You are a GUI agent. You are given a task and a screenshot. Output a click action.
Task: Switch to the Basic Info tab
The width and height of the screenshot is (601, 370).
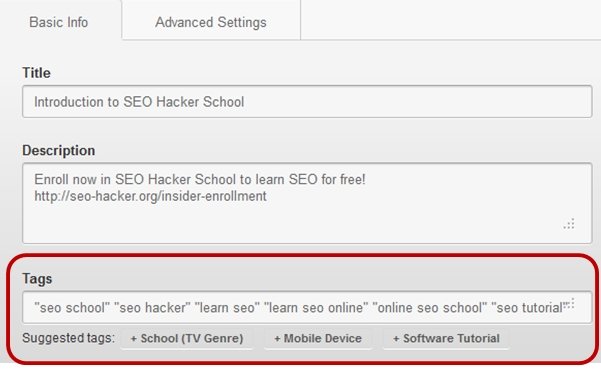(59, 22)
